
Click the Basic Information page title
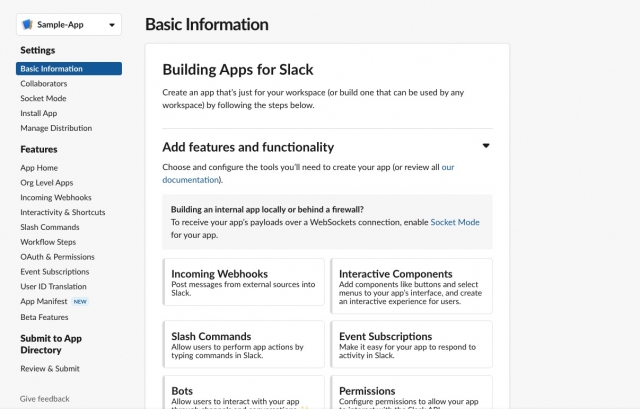(x=207, y=24)
